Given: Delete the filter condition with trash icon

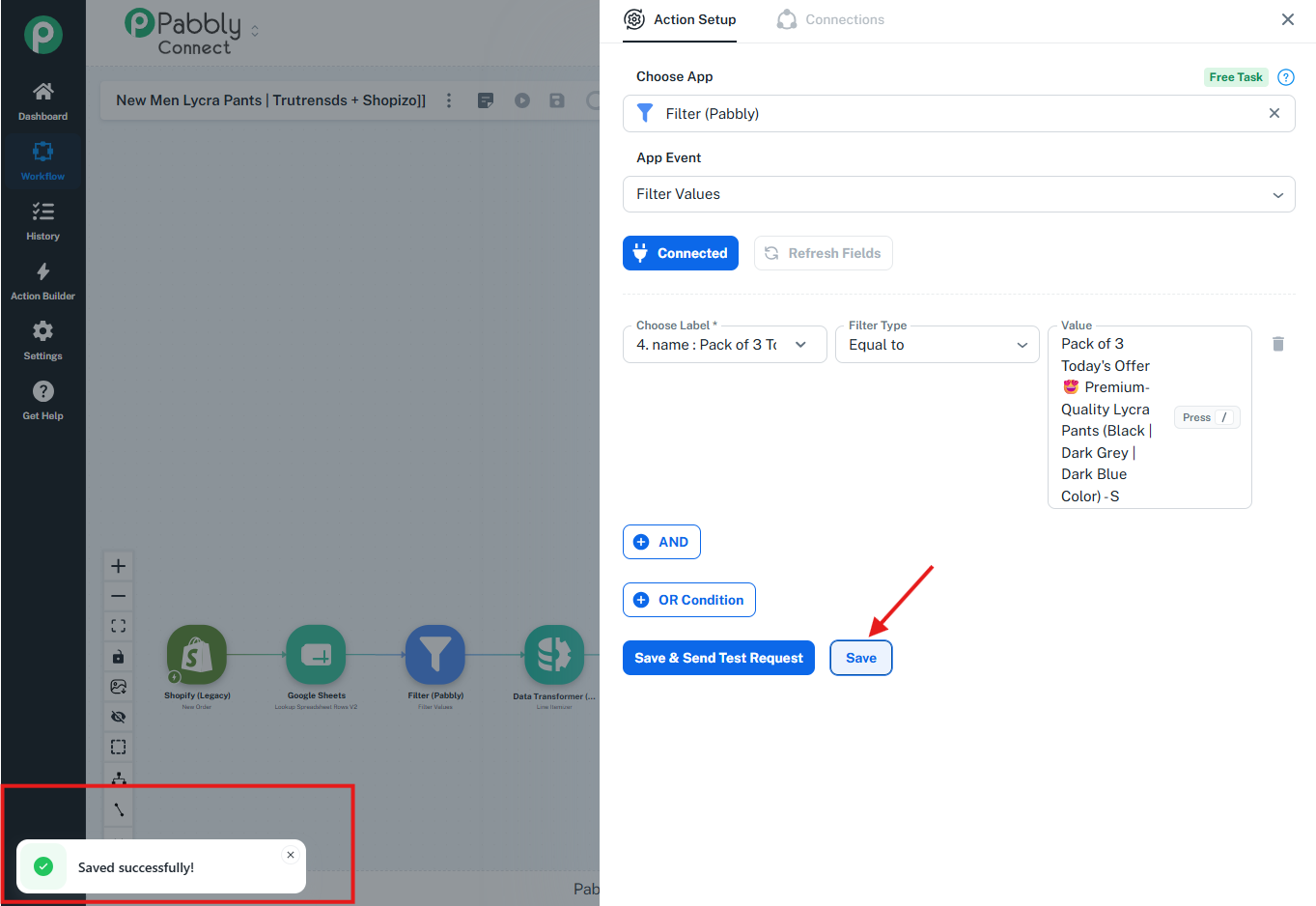Looking at the screenshot, I should click(1278, 344).
